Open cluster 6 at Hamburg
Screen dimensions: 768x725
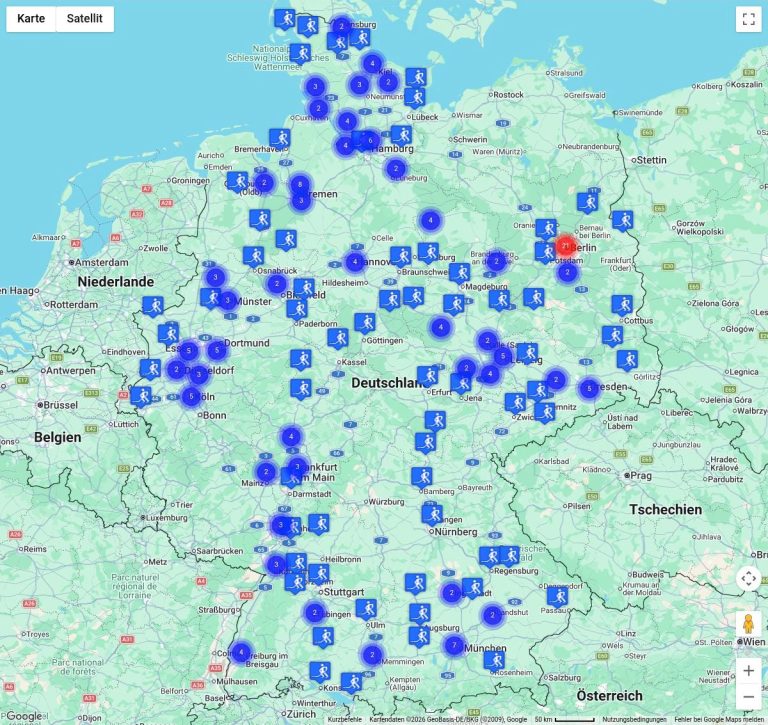click(x=370, y=141)
